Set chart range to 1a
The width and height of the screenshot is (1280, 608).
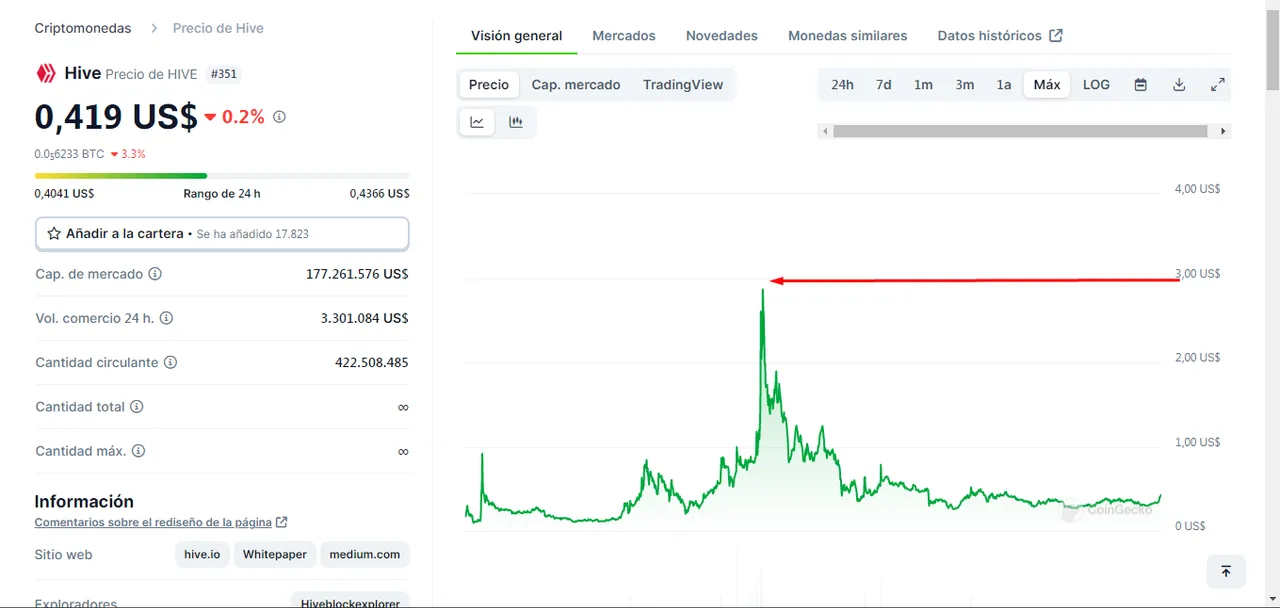click(1004, 85)
